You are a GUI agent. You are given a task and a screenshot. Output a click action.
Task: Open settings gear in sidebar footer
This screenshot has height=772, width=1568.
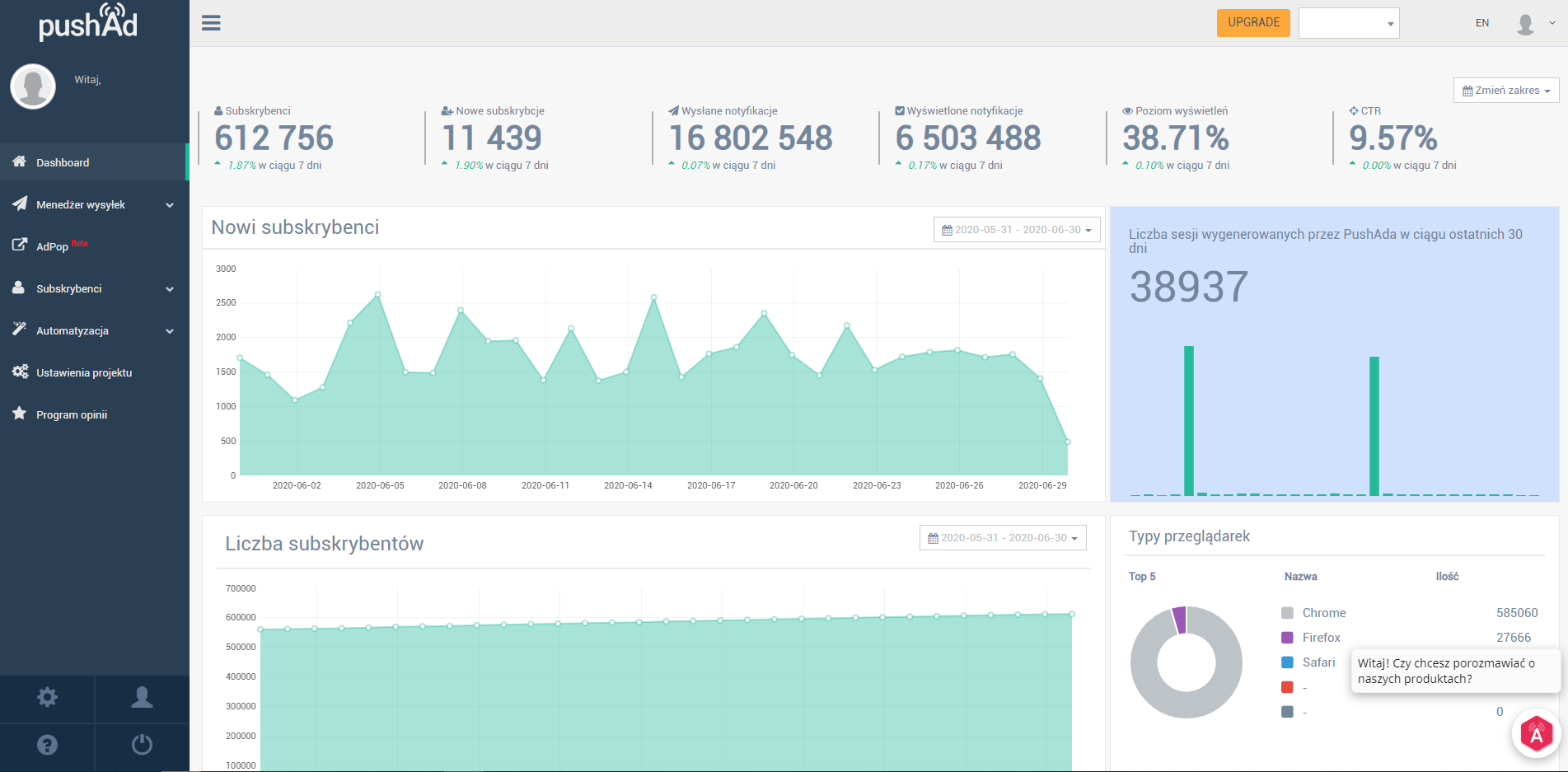(x=47, y=698)
